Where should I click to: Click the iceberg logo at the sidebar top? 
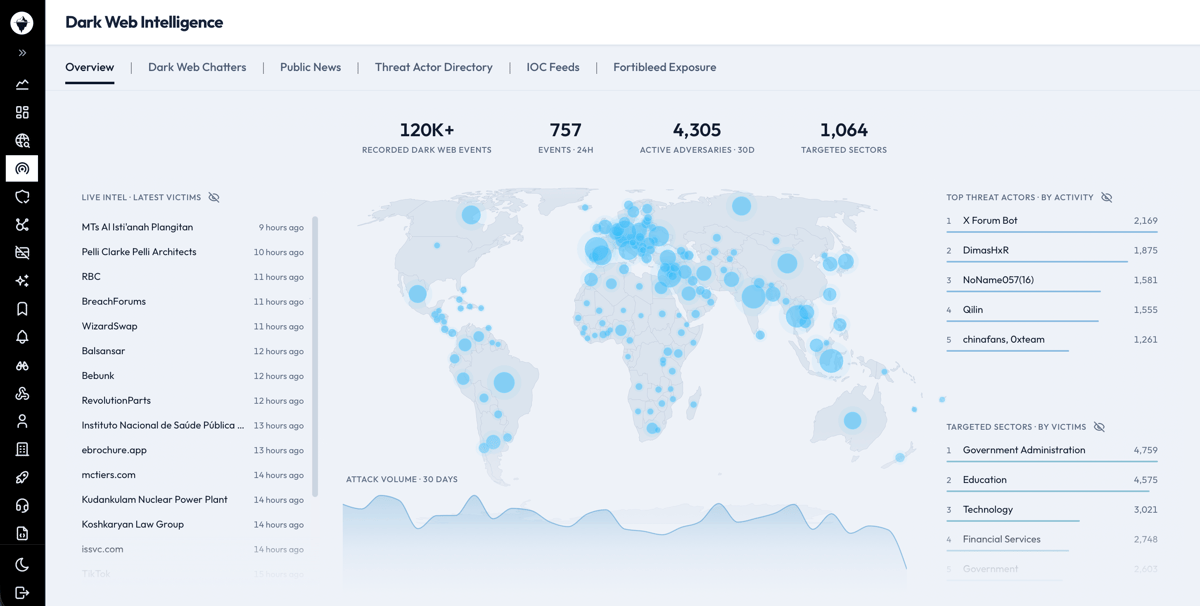coord(22,22)
